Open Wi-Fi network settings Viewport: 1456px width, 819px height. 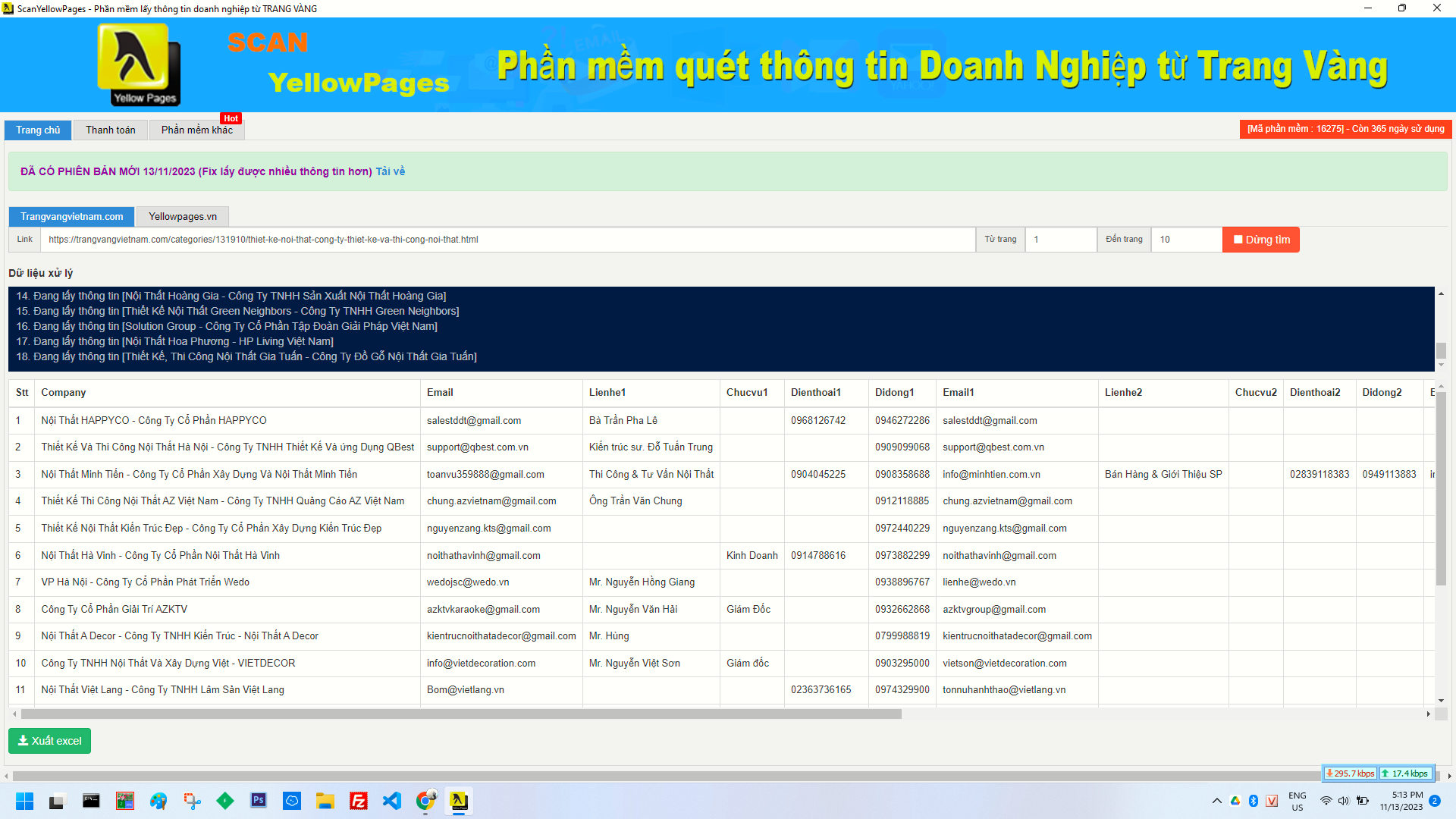click(1326, 801)
